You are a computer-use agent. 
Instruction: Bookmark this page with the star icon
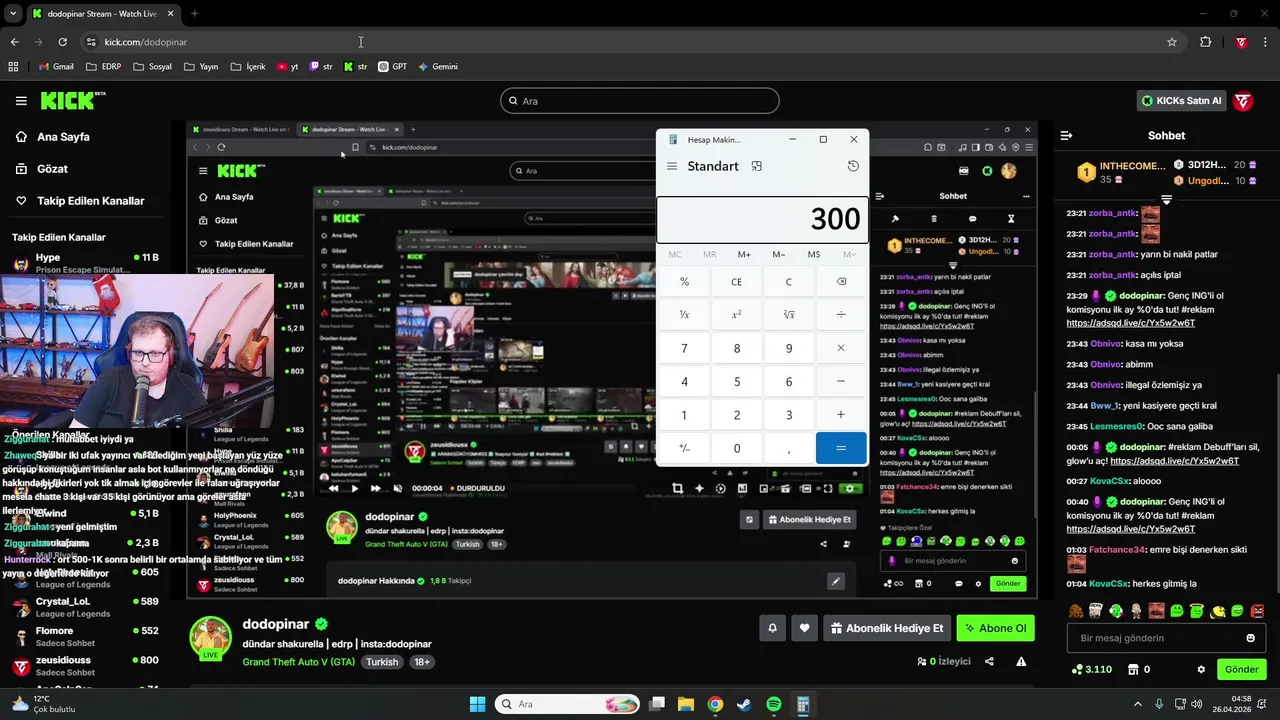[1172, 42]
